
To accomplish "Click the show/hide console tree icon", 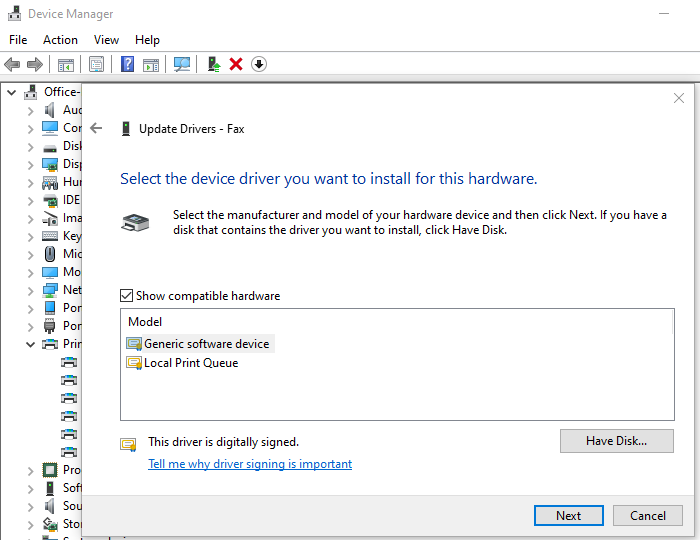I will [66, 64].
